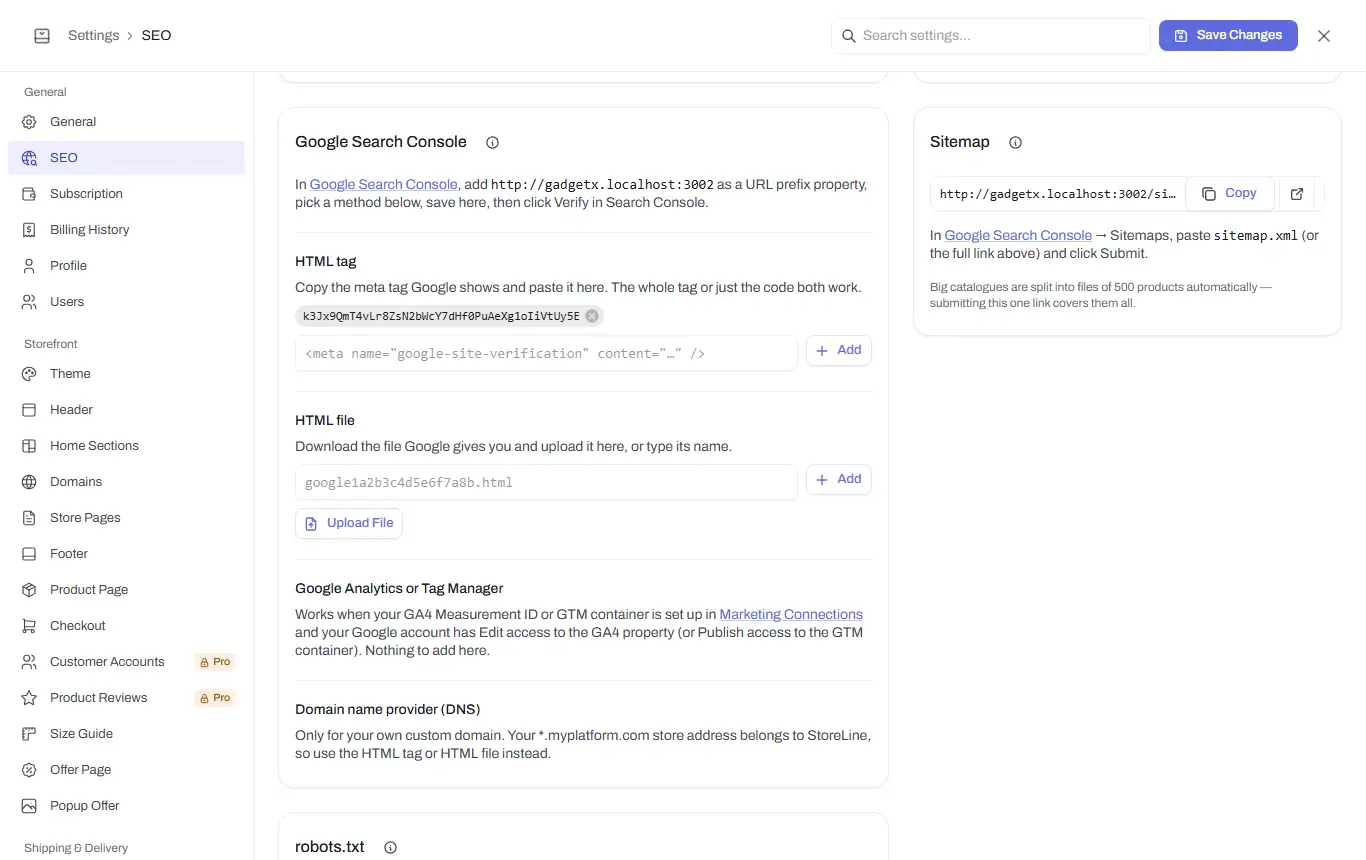Image resolution: width=1366 pixels, height=860 pixels.
Task: Open Google Search Console info tooltip icon
Action: click(492, 143)
